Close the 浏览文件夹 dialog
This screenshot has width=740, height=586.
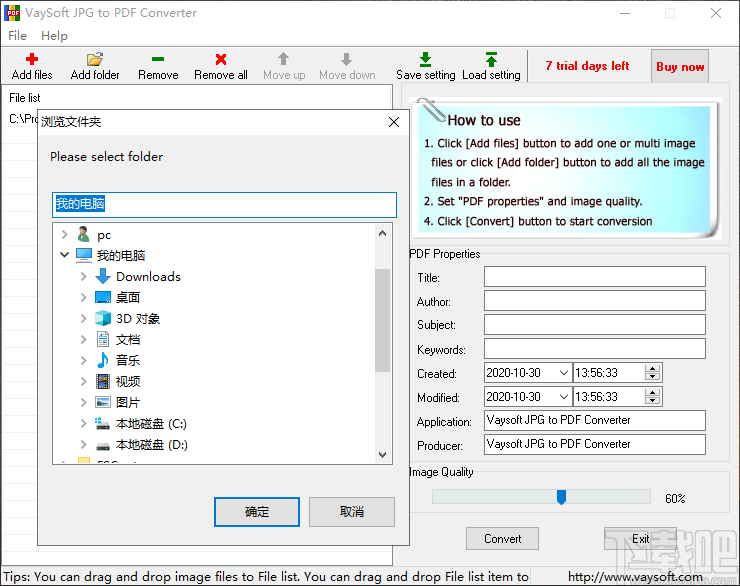coord(394,122)
